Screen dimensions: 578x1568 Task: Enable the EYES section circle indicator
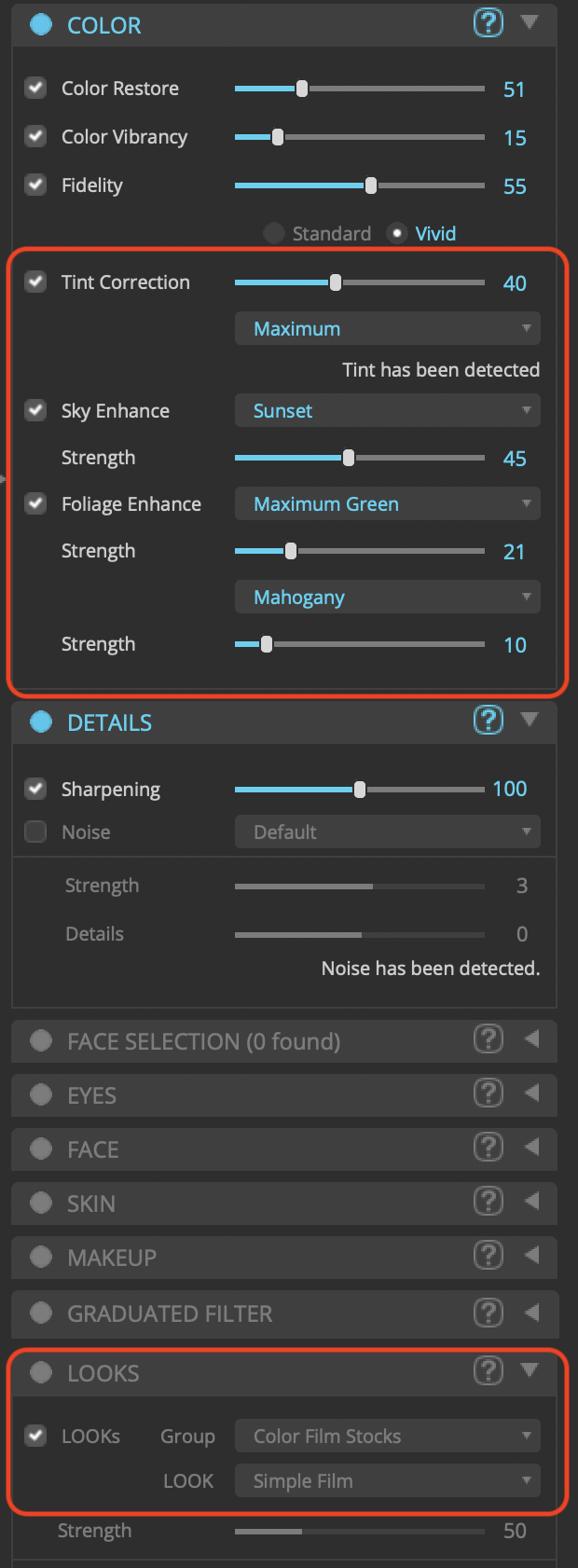click(41, 1094)
